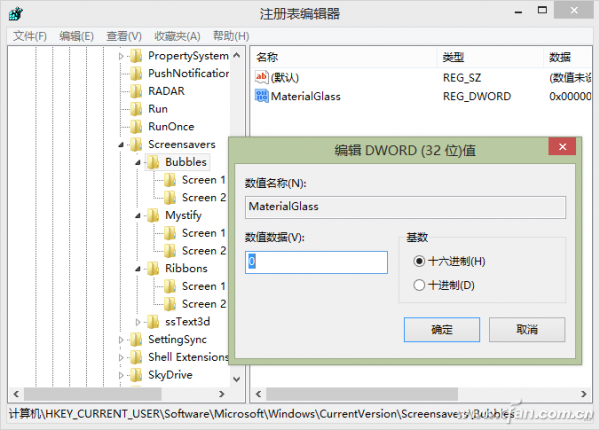Click the (默认) string value icon
600x430 pixels.
[x=261, y=77]
